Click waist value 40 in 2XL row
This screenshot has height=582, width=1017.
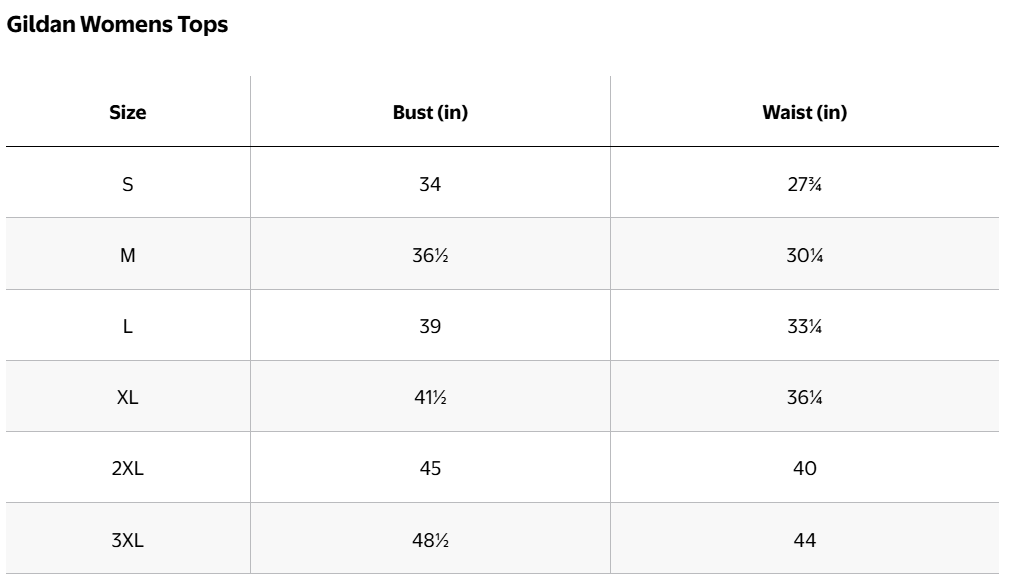[804, 469]
